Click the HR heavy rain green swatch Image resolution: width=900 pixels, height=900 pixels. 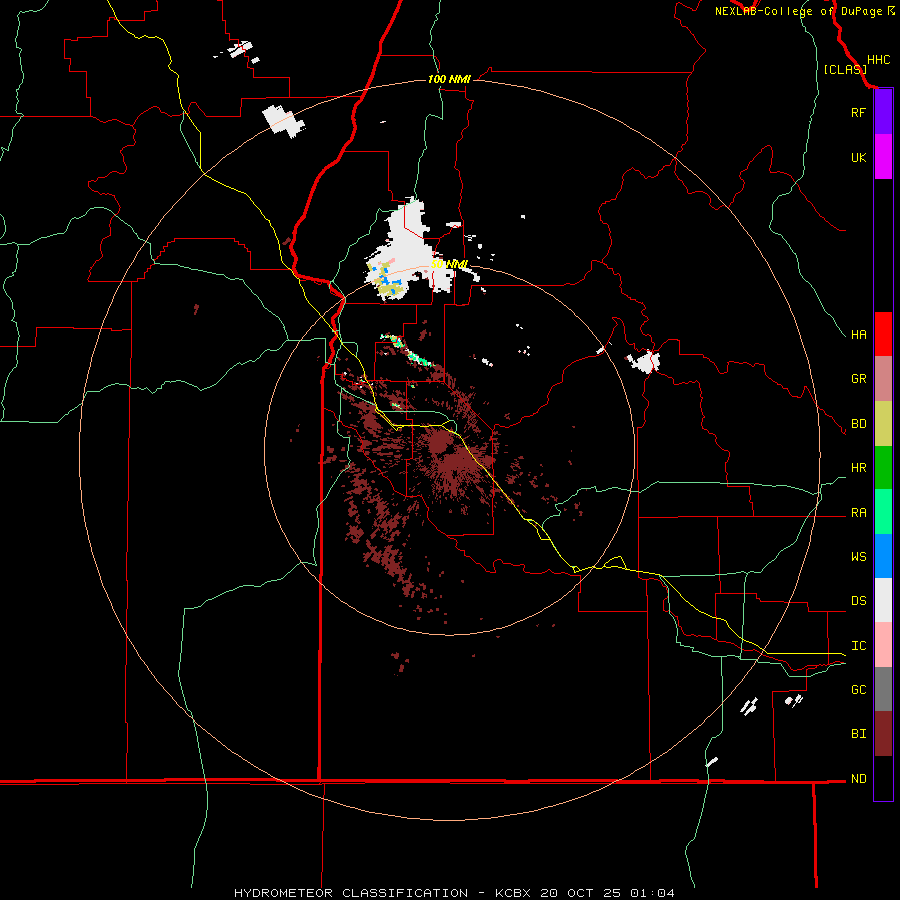[883, 468]
